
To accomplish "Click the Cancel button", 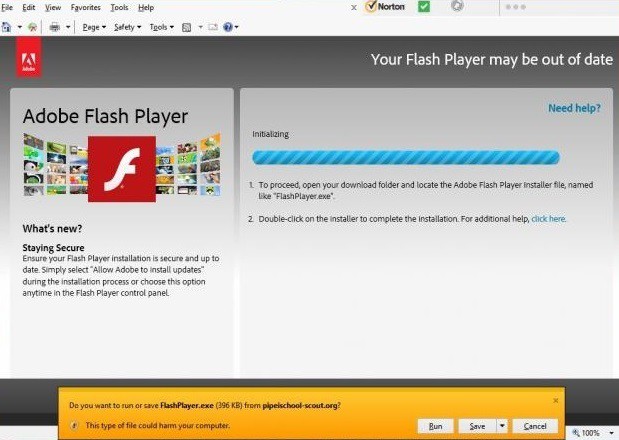I will pos(535,426).
